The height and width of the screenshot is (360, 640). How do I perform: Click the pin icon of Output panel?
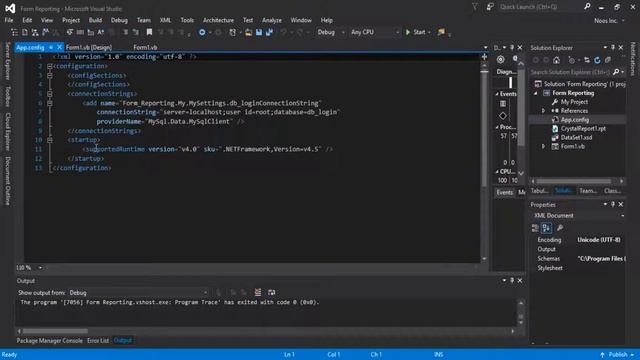click(512, 281)
